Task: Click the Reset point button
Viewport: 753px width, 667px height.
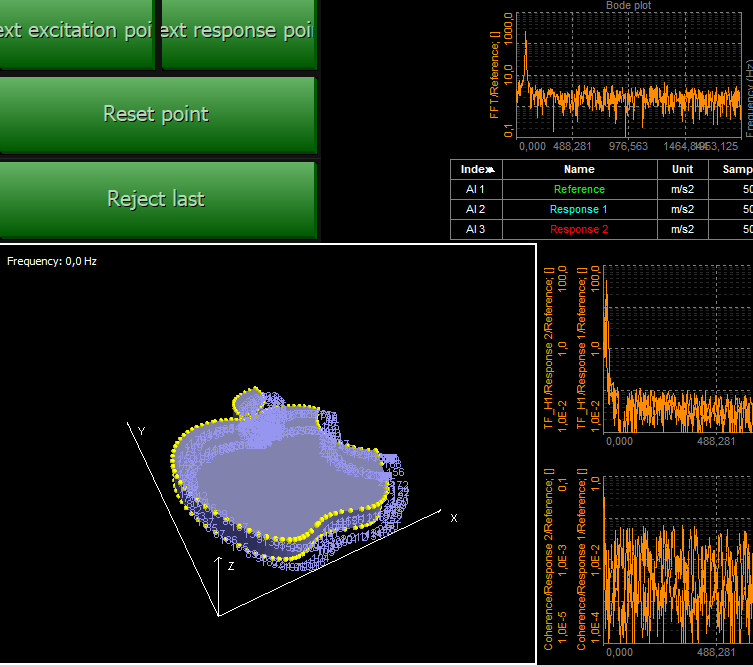Action: pyautogui.click(x=157, y=115)
